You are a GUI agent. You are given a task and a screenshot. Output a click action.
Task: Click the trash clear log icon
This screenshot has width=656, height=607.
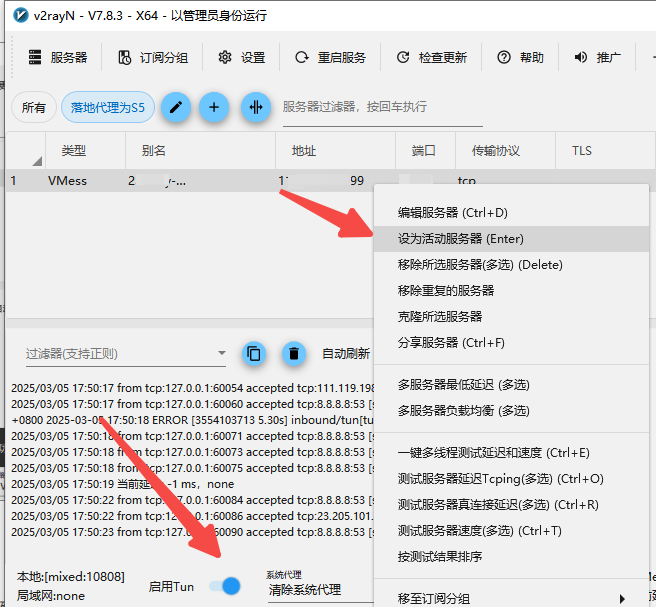point(294,354)
